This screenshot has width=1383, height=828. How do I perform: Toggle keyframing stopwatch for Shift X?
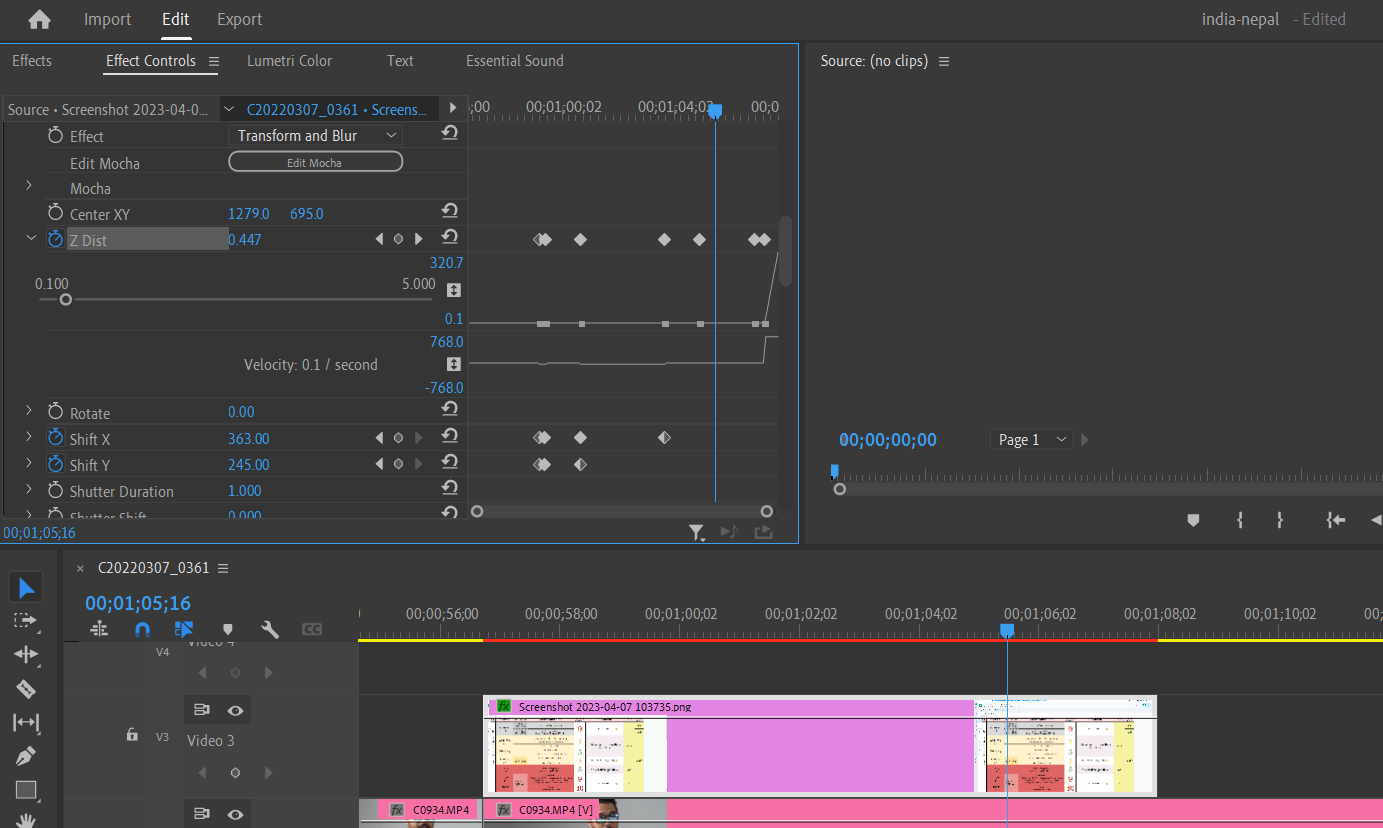click(56, 438)
